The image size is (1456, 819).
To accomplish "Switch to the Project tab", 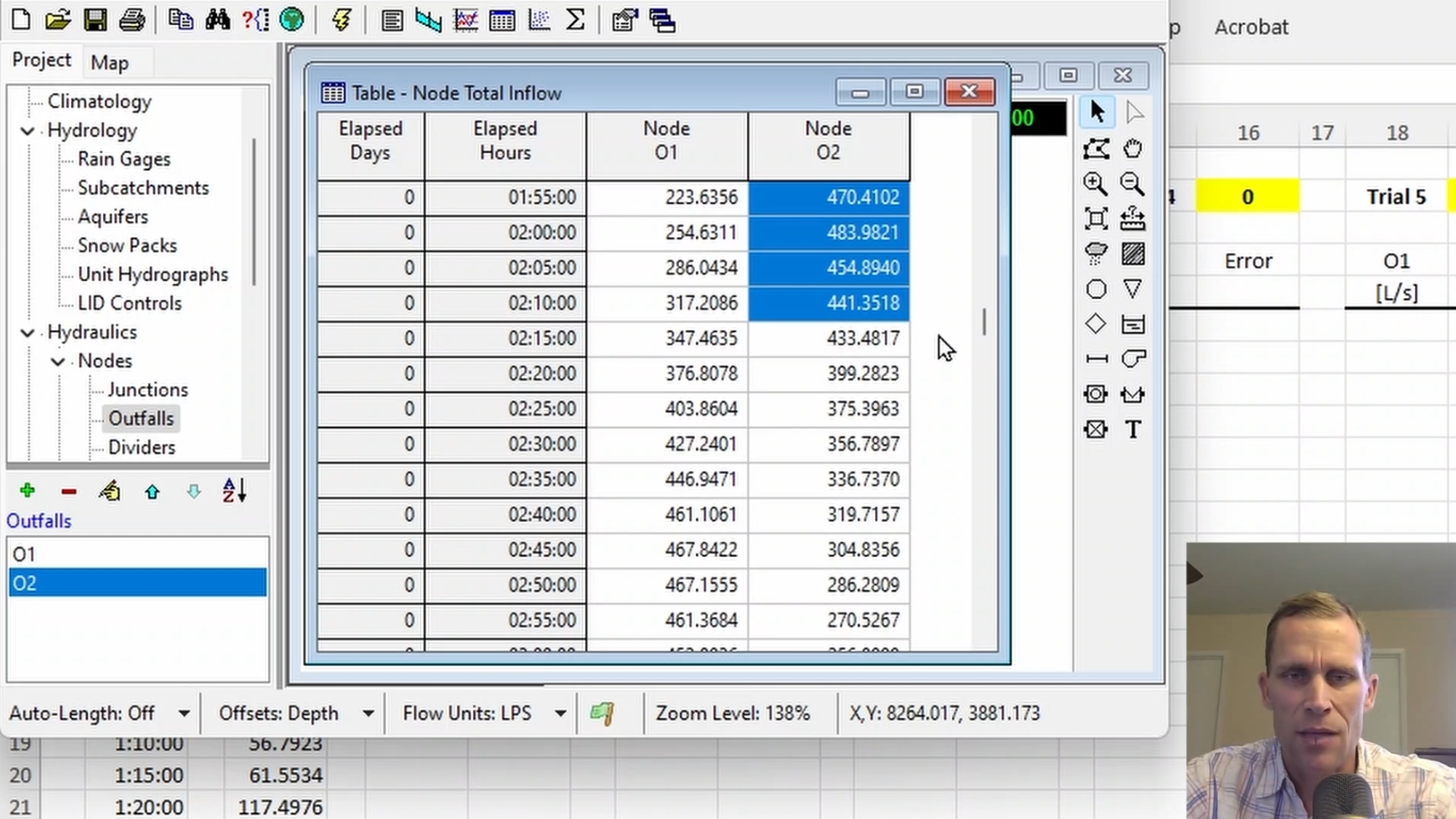I will click(x=41, y=60).
